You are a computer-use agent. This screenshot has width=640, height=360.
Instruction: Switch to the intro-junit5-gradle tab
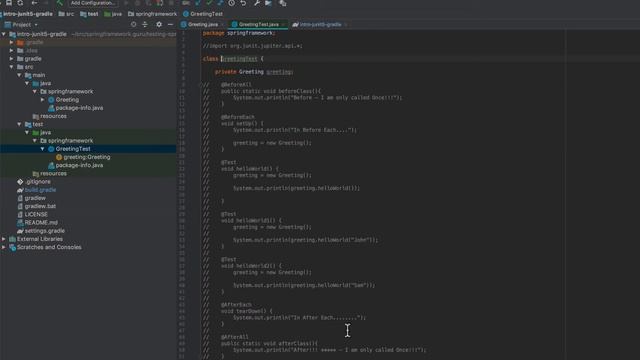tap(320, 24)
